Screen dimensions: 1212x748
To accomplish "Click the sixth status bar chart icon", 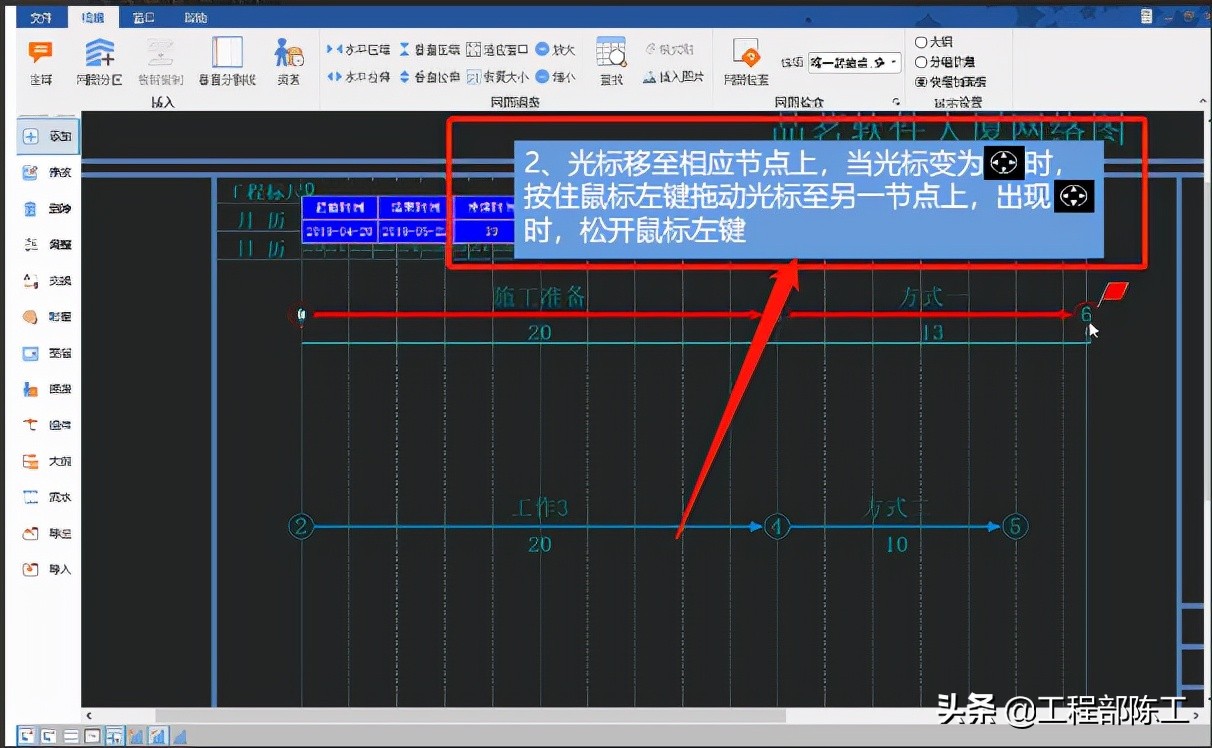I will click(x=136, y=736).
